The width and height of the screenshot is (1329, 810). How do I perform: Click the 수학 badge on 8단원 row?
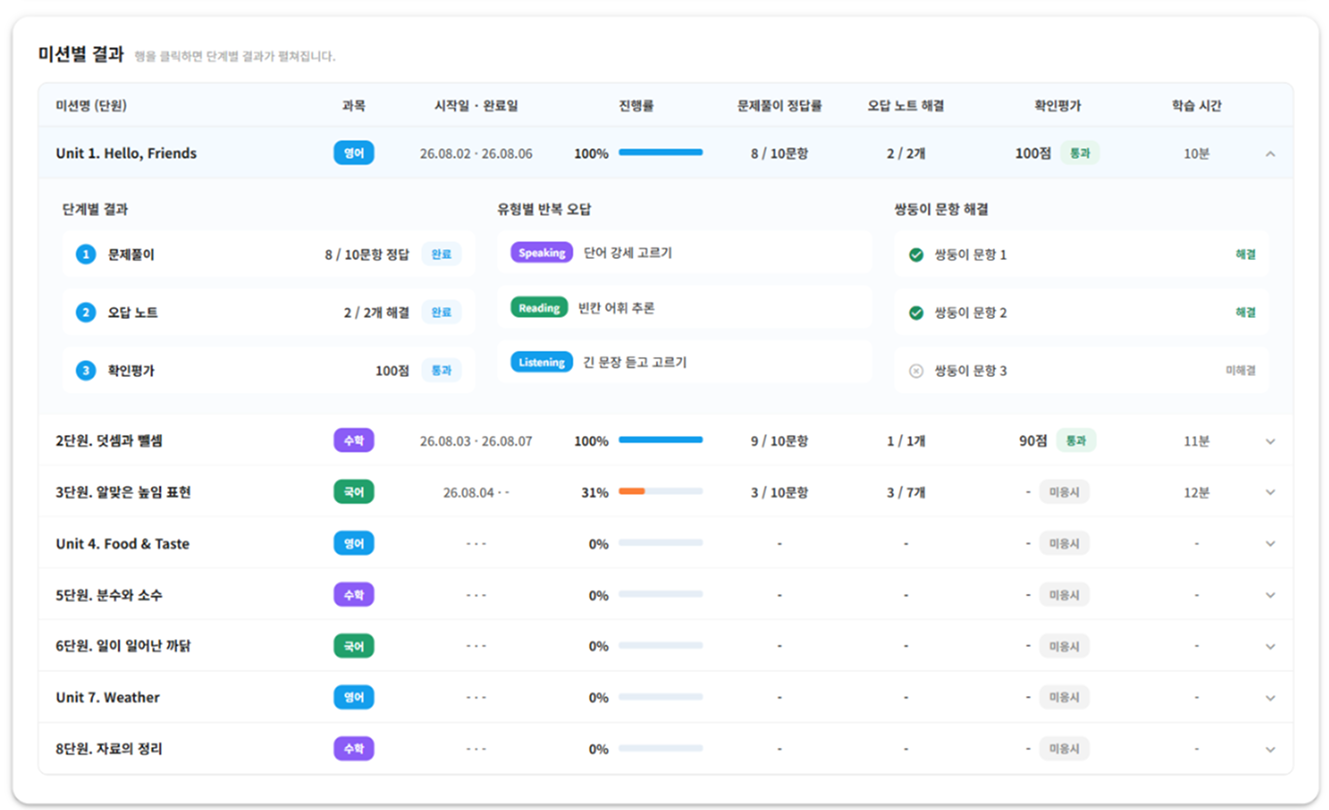(x=354, y=749)
